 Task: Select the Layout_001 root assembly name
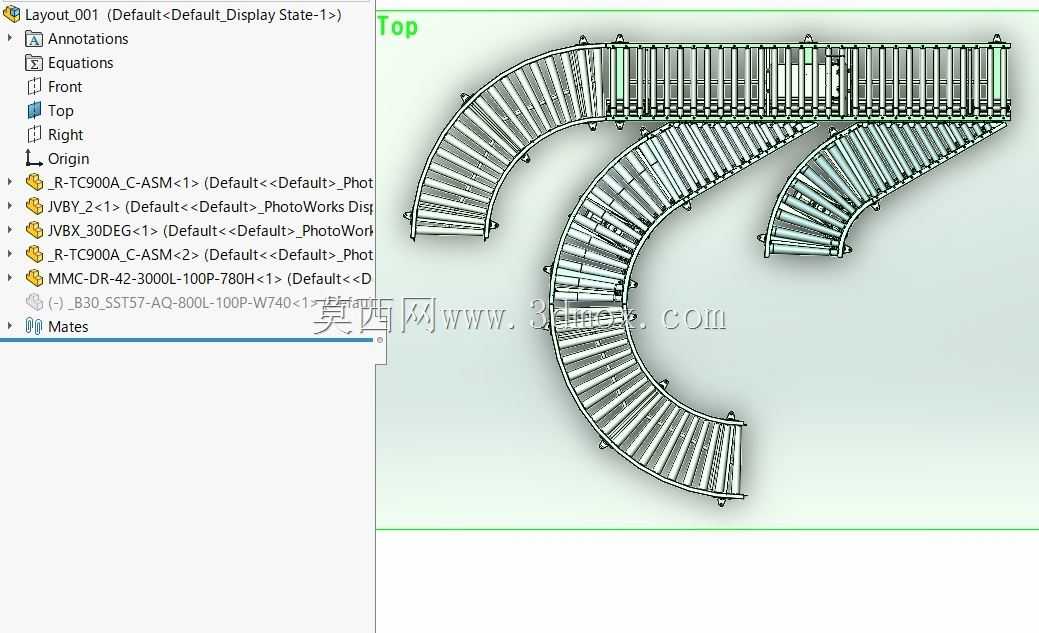pyautogui.click(x=184, y=15)
